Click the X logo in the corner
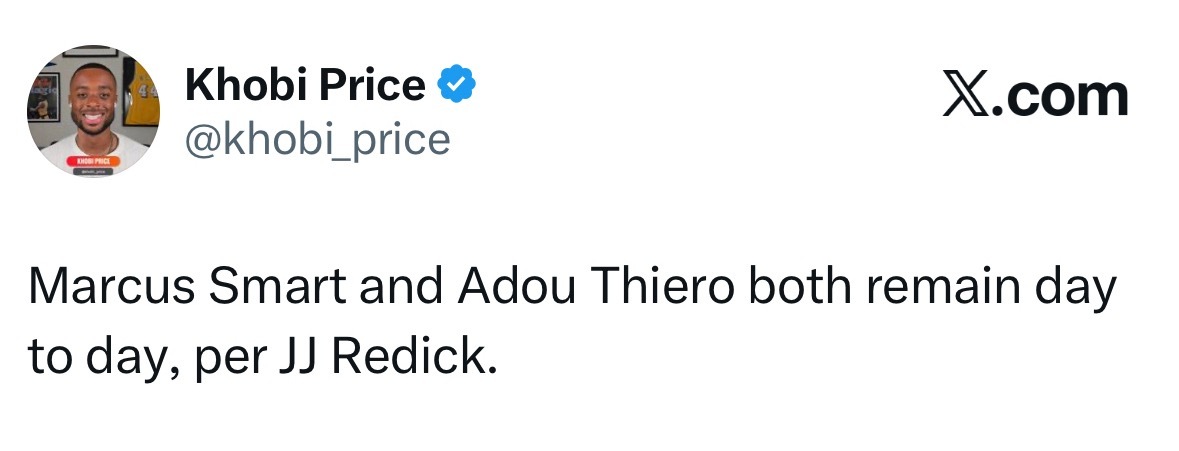 coord(962,97)
